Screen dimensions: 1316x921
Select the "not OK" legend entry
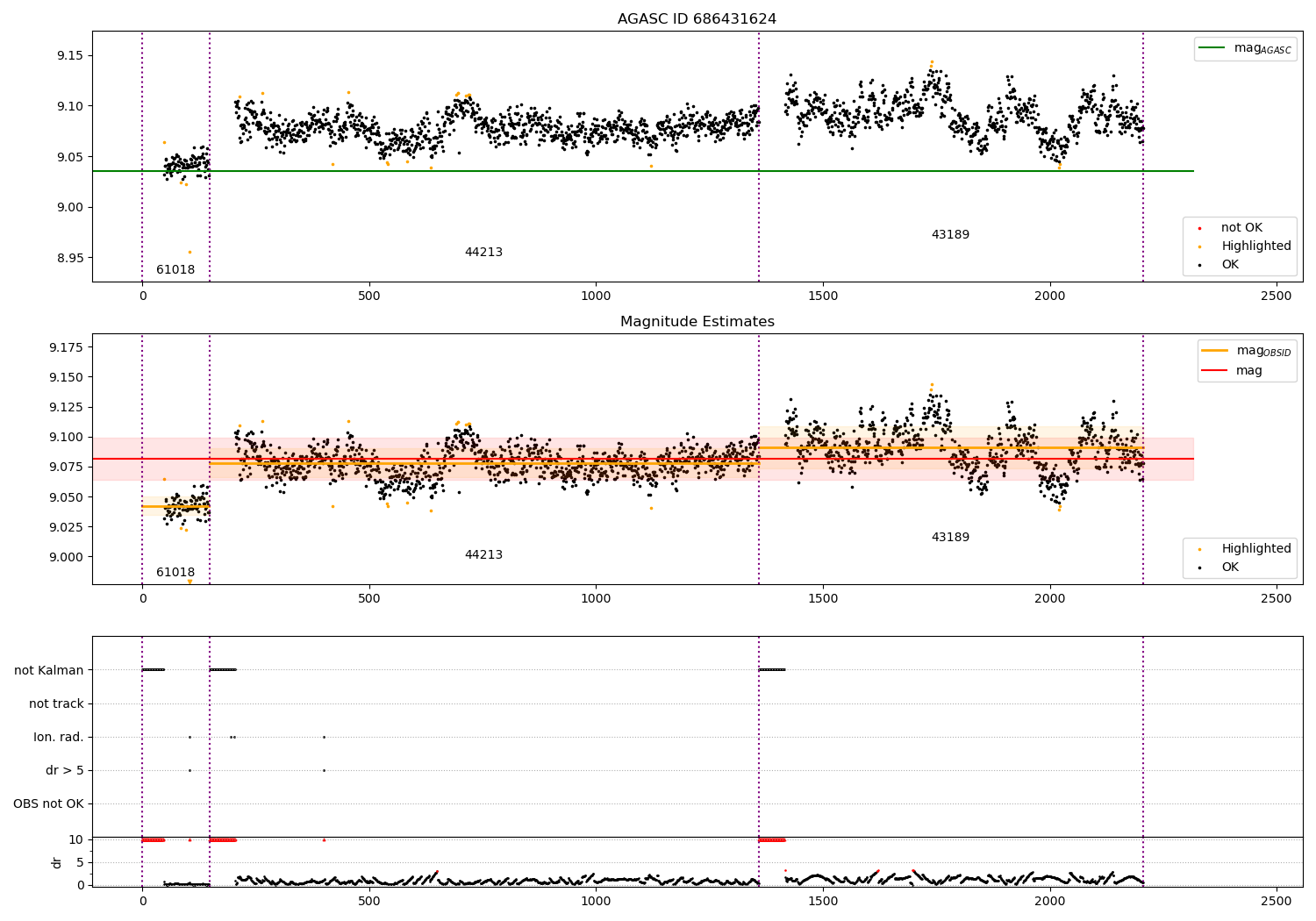pyautogui.click(x=1241, y=228)
